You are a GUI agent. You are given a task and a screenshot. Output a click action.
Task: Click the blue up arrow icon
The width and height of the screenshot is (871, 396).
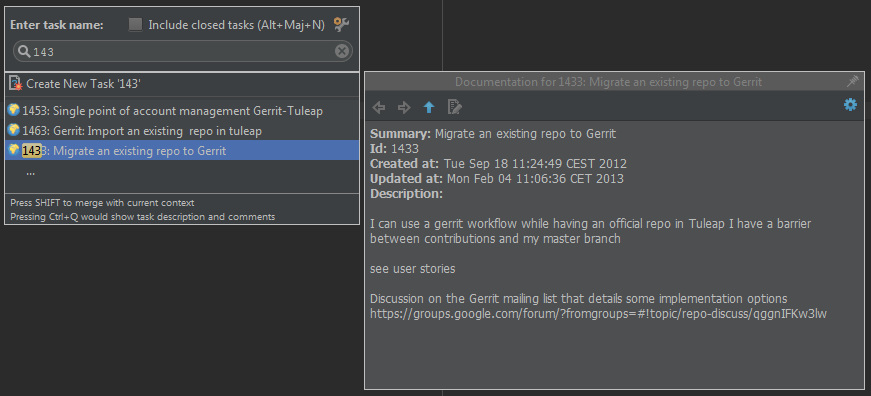click(x=429, y=107)
